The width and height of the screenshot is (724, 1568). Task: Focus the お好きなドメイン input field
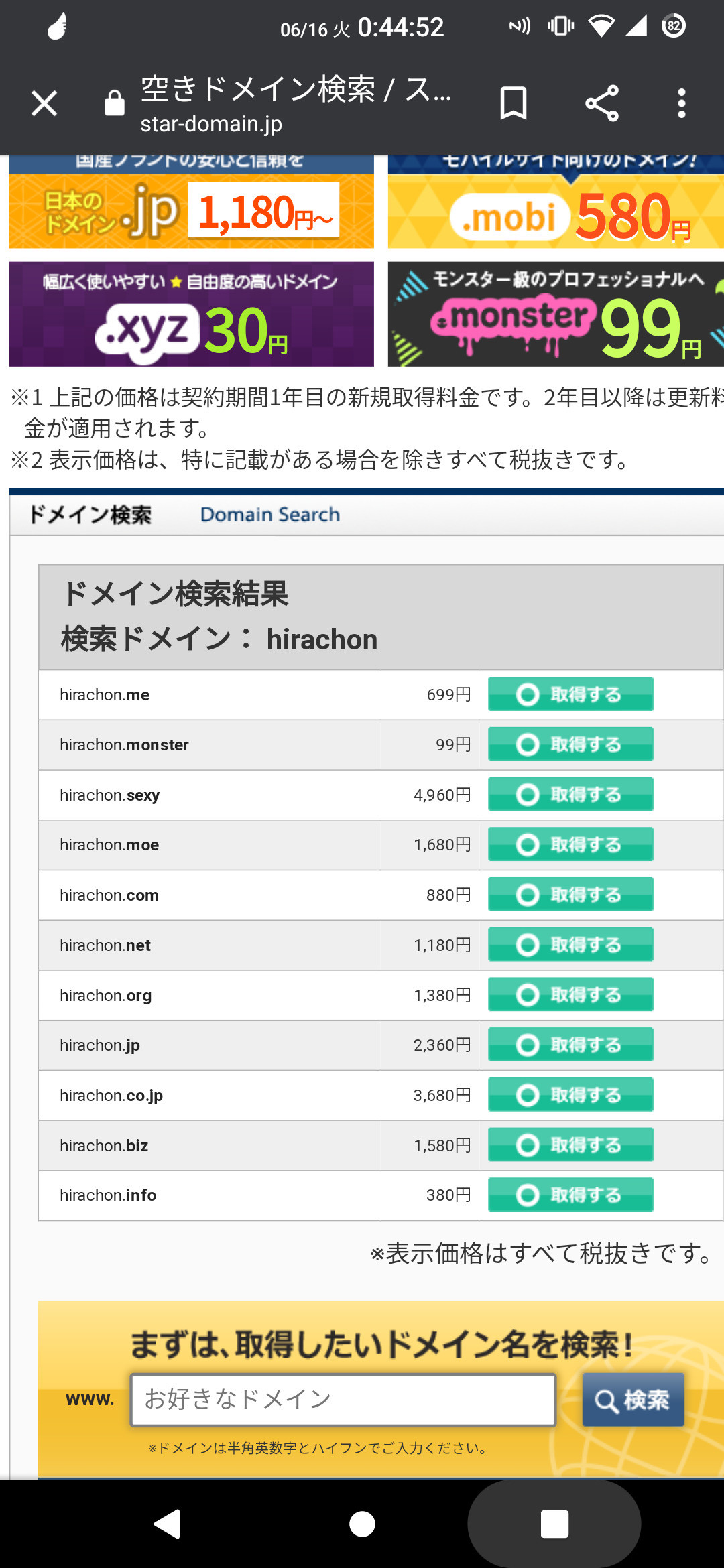(x=343, y=1399)
